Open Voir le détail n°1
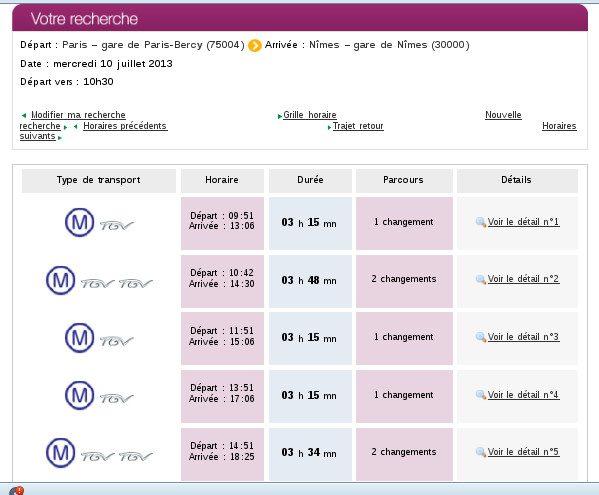The height and width of the screenshot is (495, 599). (x=523, y=222)
